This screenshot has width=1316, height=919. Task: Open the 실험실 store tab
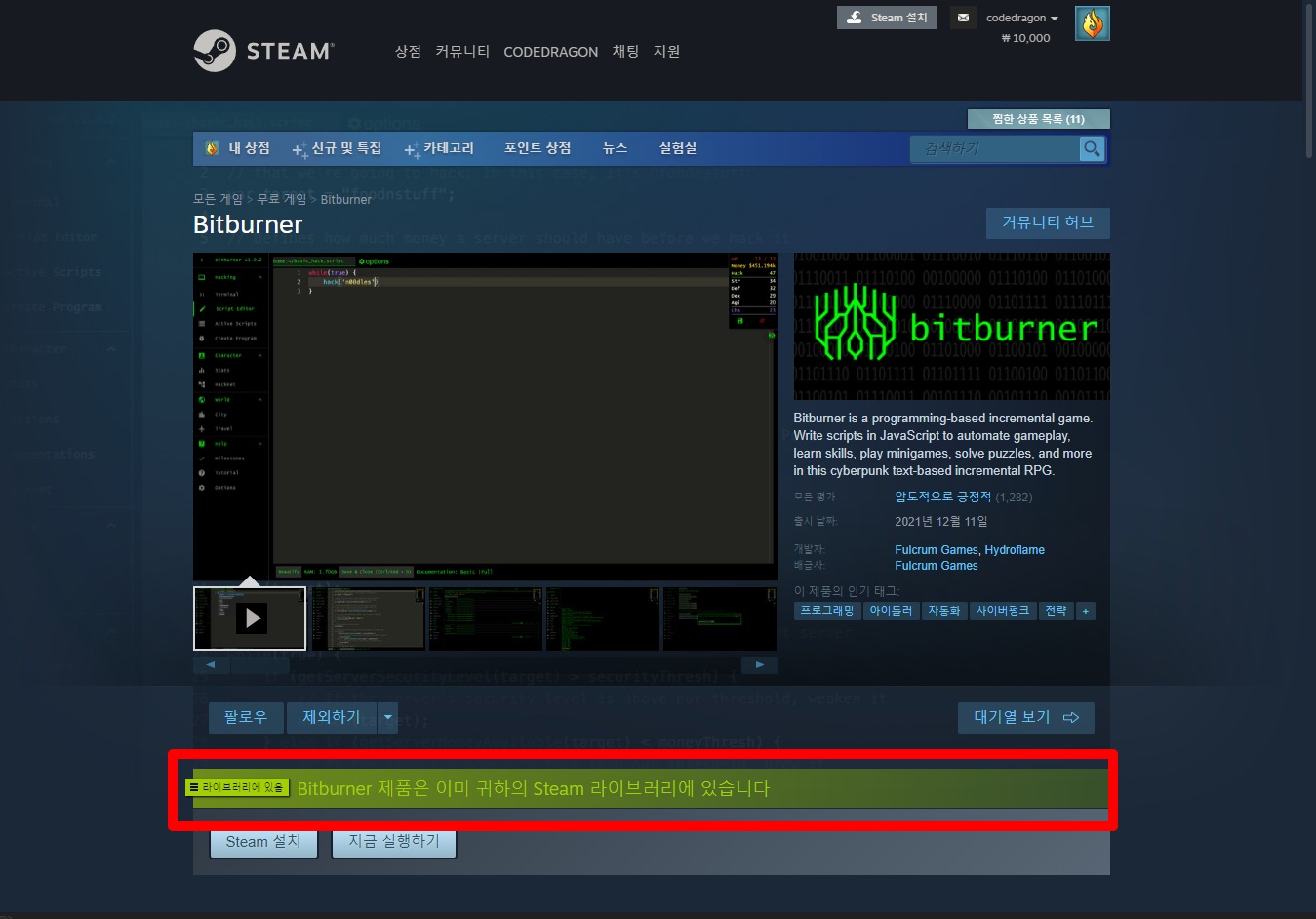pyautogui.click(x=678, y=148)
